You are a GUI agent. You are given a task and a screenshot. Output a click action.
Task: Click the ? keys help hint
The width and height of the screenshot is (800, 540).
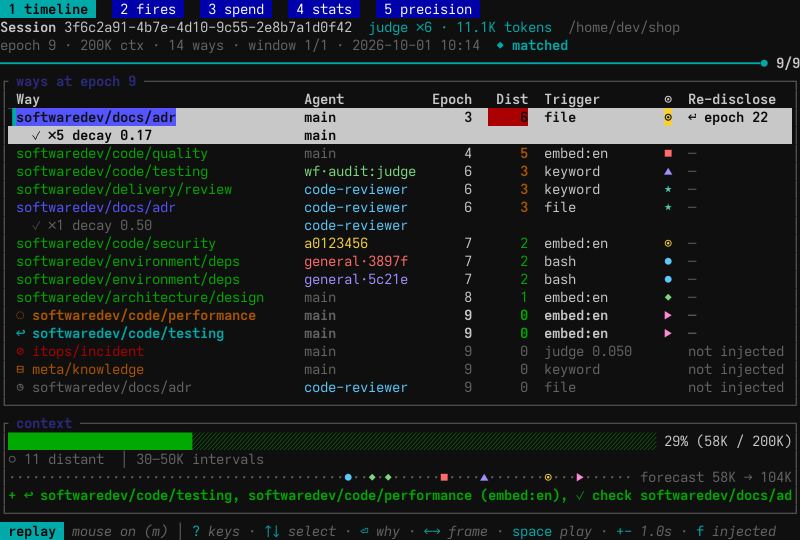point(216,531)
